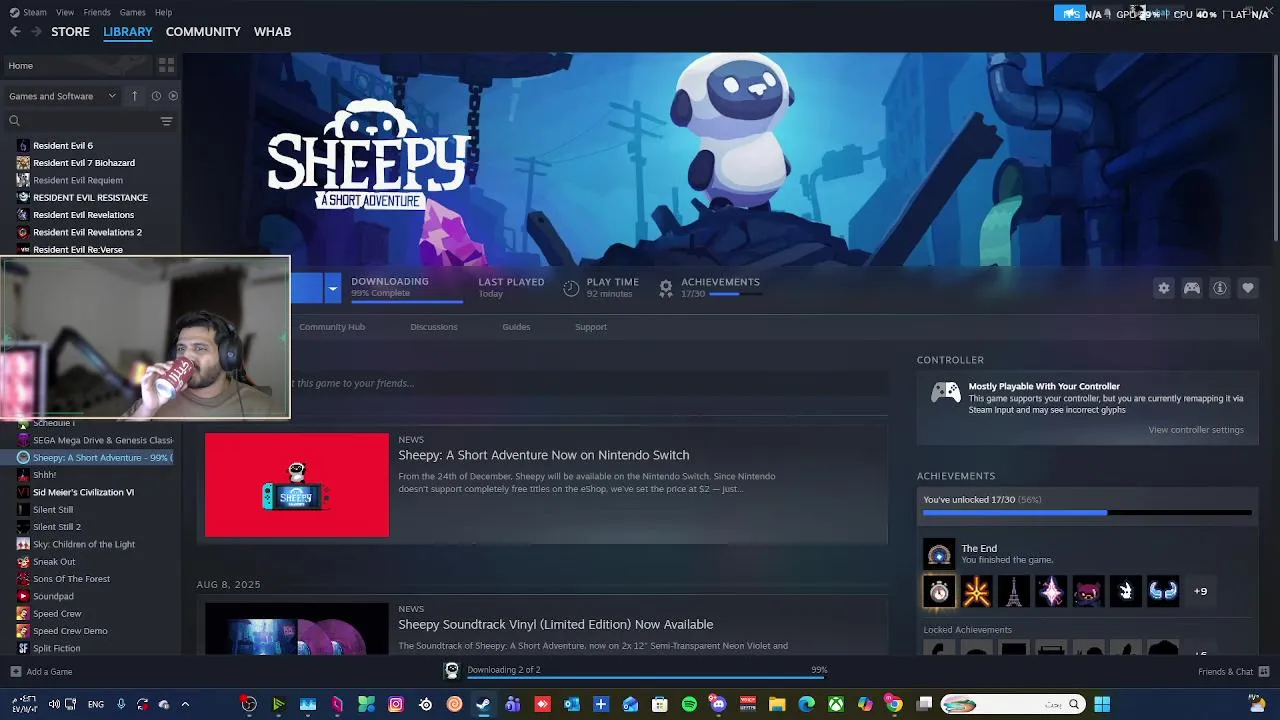The image size is (1280, 720).
Task: Open red Nintendo Switch news thumbnail
Action: [297, 485]
